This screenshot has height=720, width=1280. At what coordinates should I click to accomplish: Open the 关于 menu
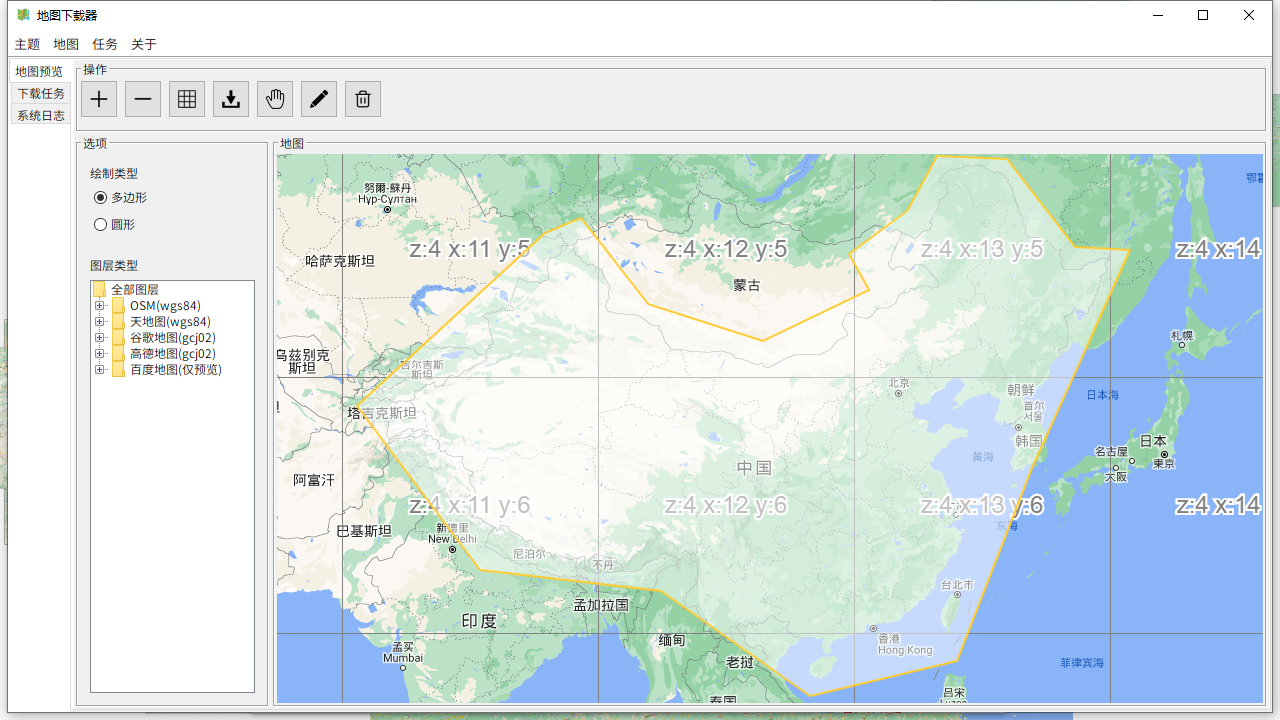[x=144, y=44]
